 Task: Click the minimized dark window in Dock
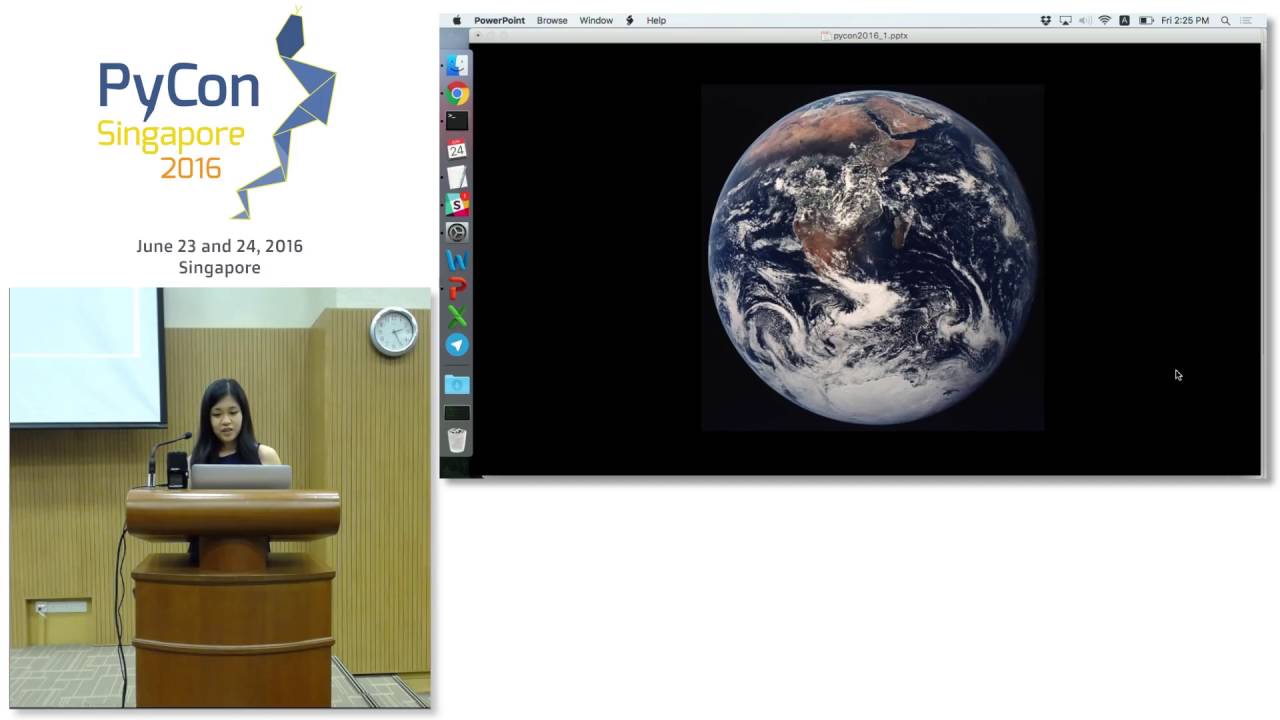[457, 412]
